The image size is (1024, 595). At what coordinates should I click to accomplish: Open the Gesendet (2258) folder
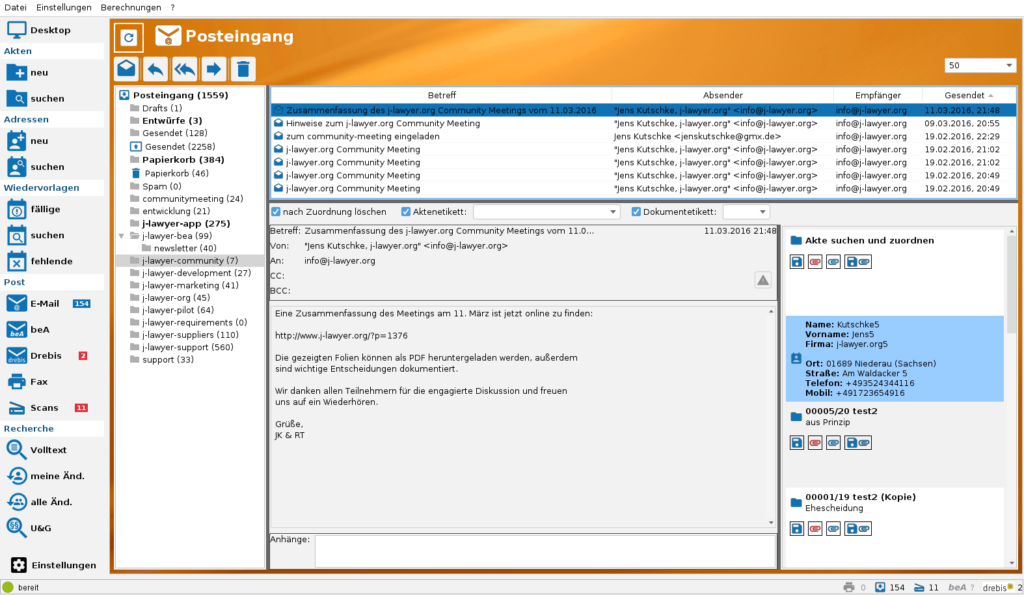pyautogui.click(x=180, y=147)
